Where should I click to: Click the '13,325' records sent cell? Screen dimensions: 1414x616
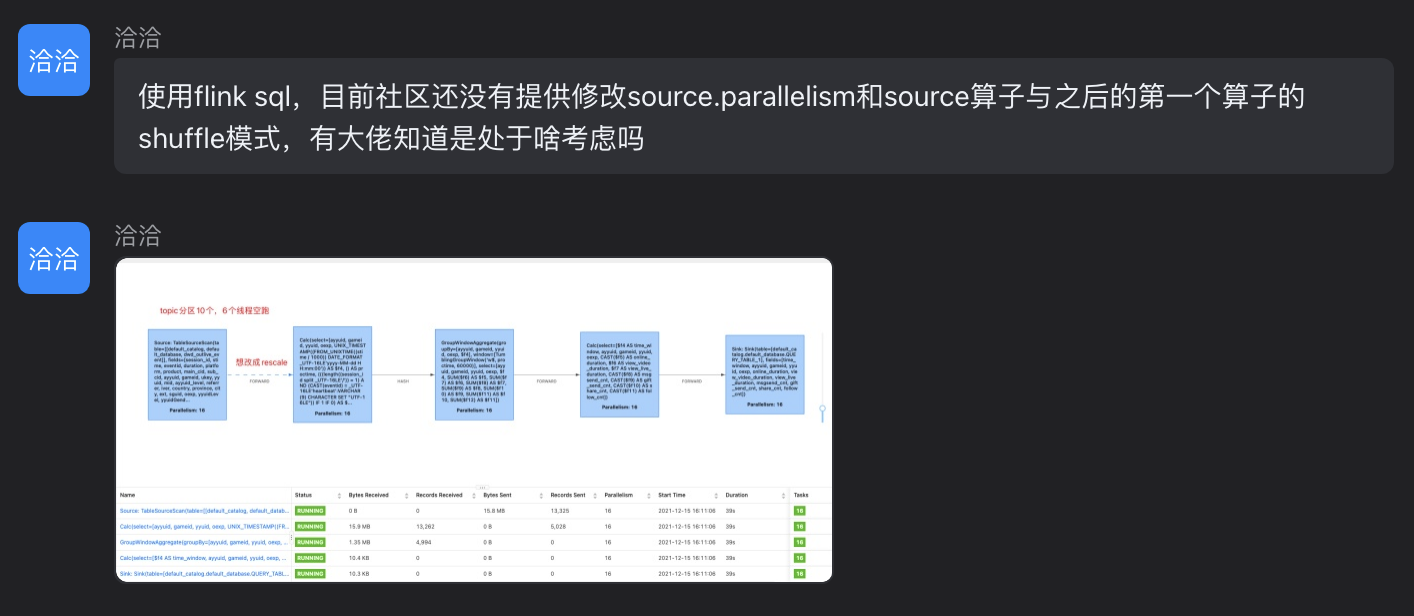(560, 510)
